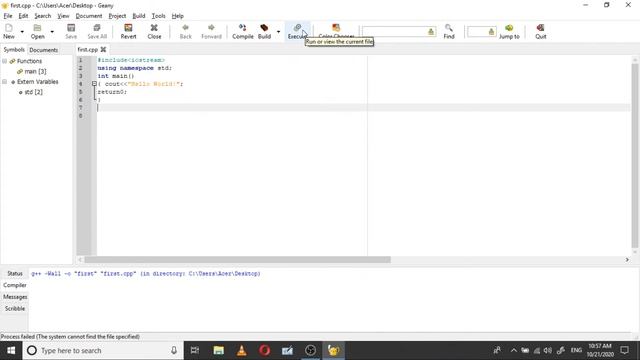640x360 pixels.
Task: Build the current file with Build icon
Action: coord(264,31)
